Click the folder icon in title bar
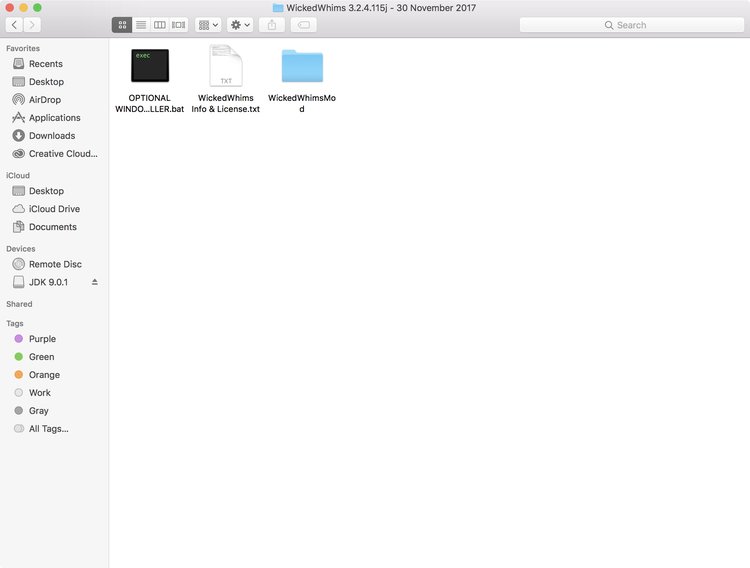 click(278, 8)
